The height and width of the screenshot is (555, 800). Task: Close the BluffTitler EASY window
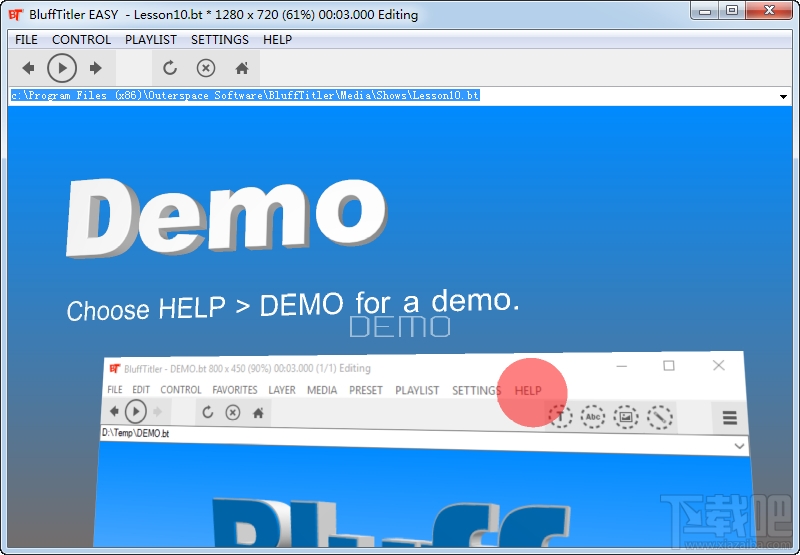tap(770, 10)
